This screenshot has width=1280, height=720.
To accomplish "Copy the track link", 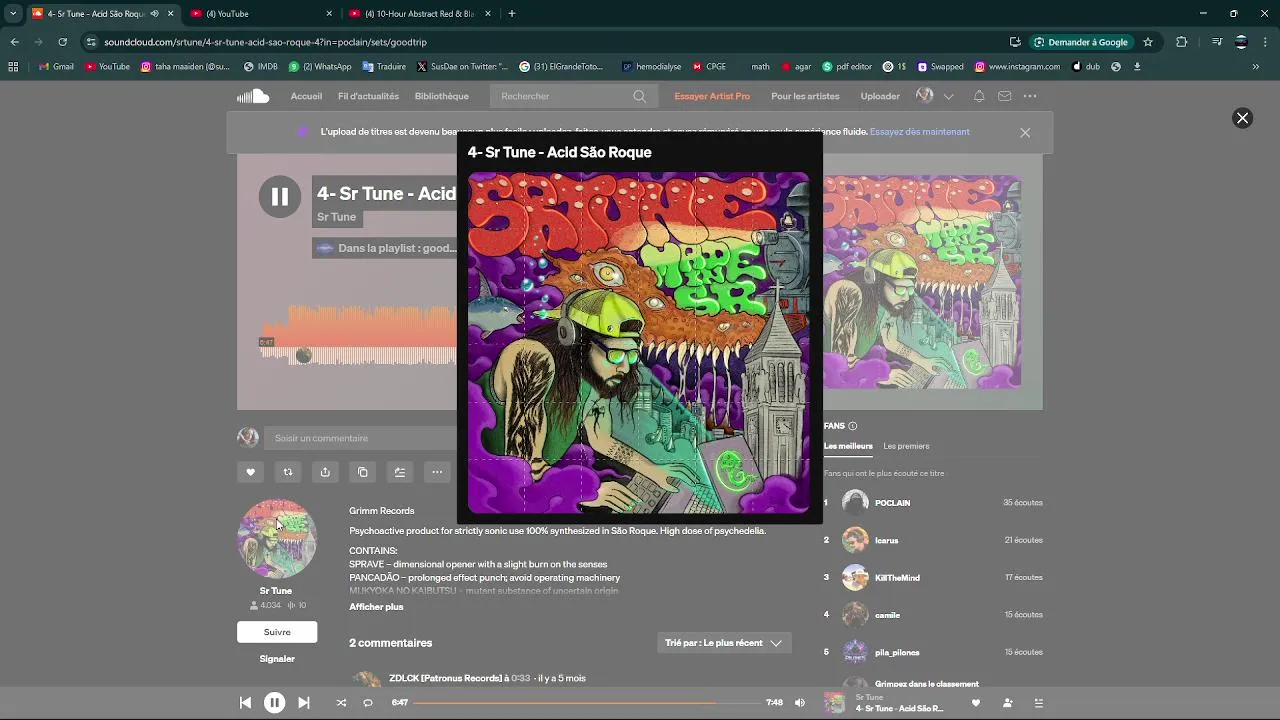I will (362, 472).
